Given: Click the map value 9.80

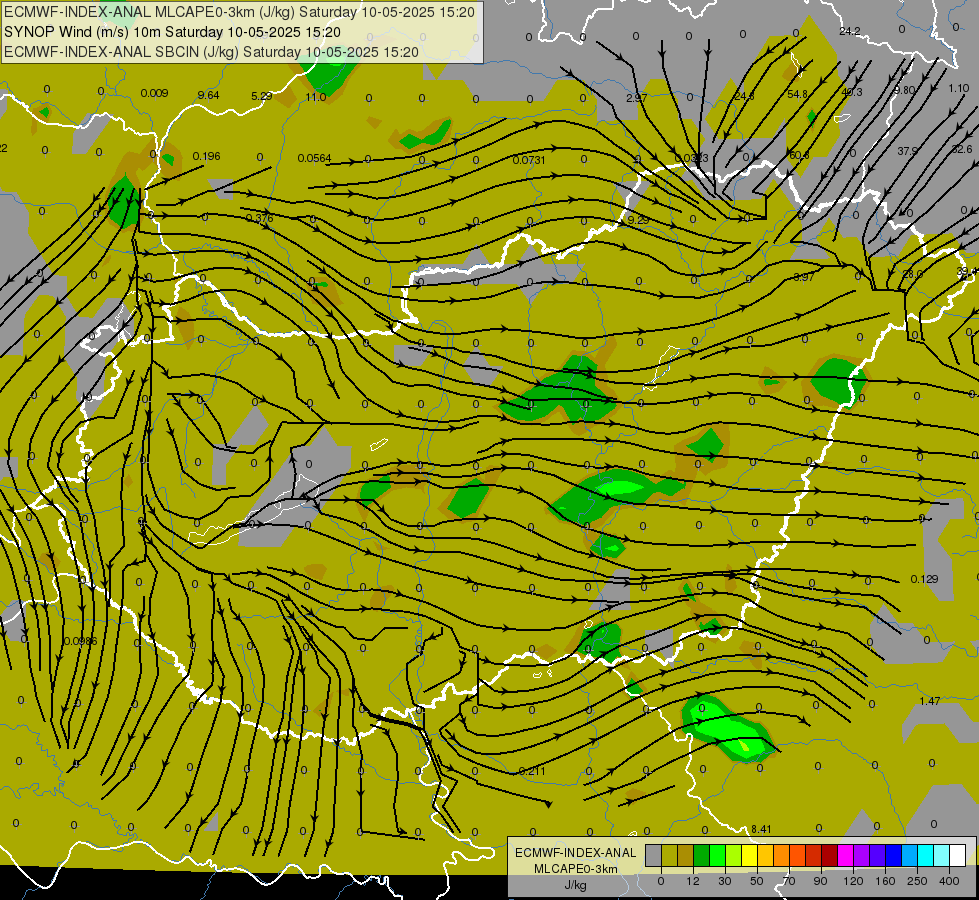Looking at the screenshot, I should click(x=904, y=90).
